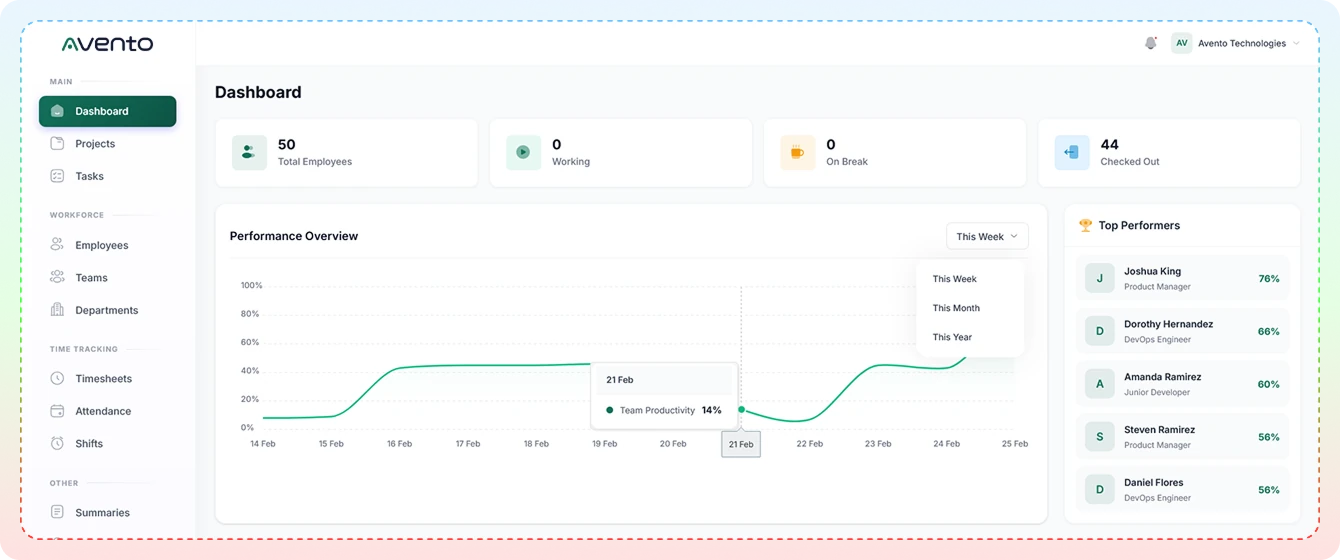
Task: Click the notification bell icon
Action: tap(1151, 43)
